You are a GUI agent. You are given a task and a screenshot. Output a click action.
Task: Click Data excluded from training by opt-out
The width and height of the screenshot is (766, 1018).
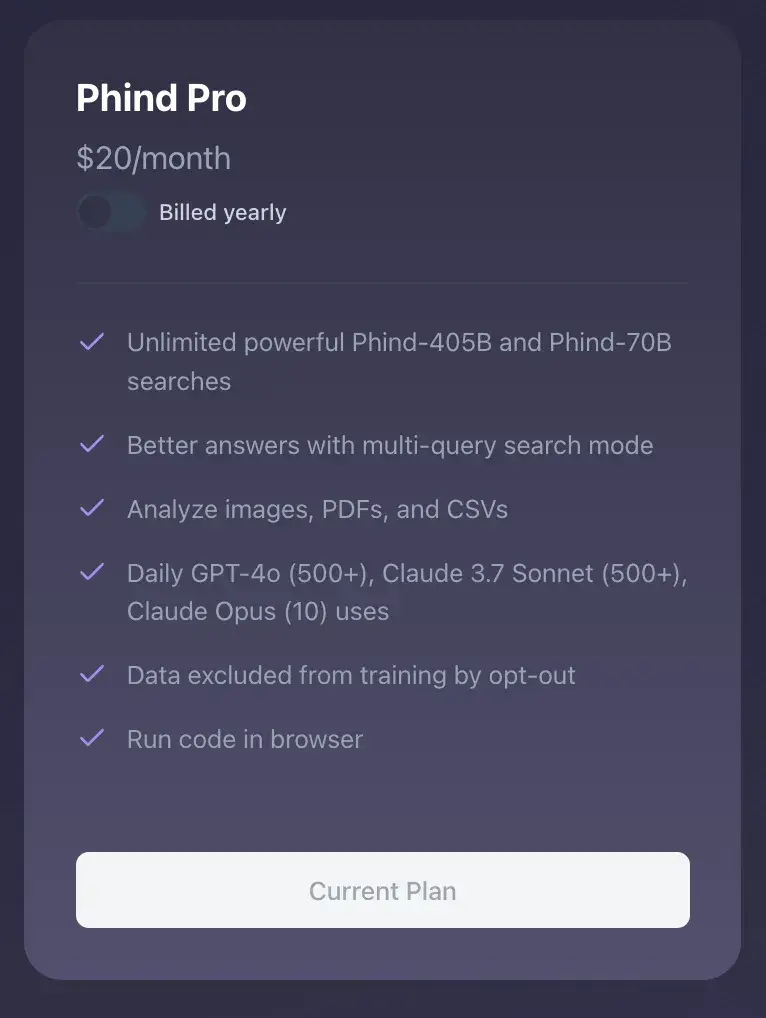tap(351, 676)
